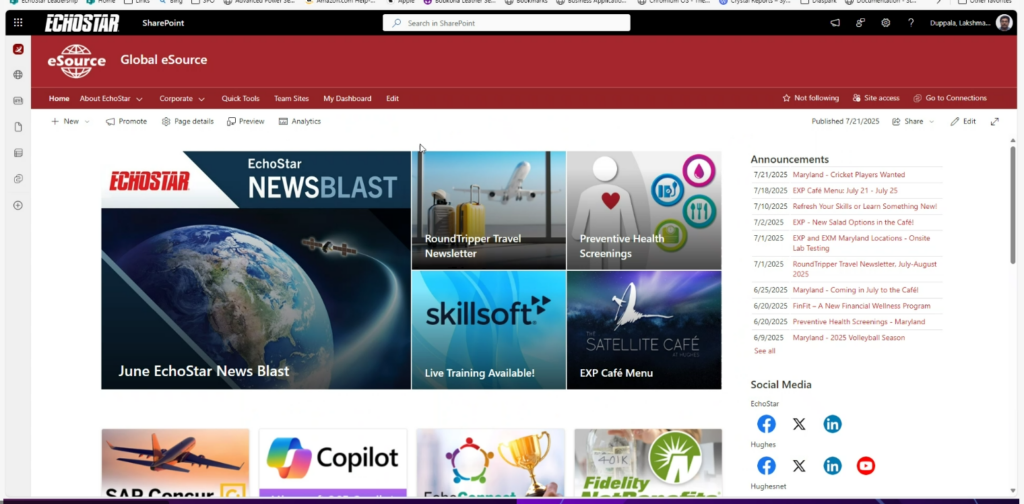Open Hughes YouTube icon

[865, 465]
